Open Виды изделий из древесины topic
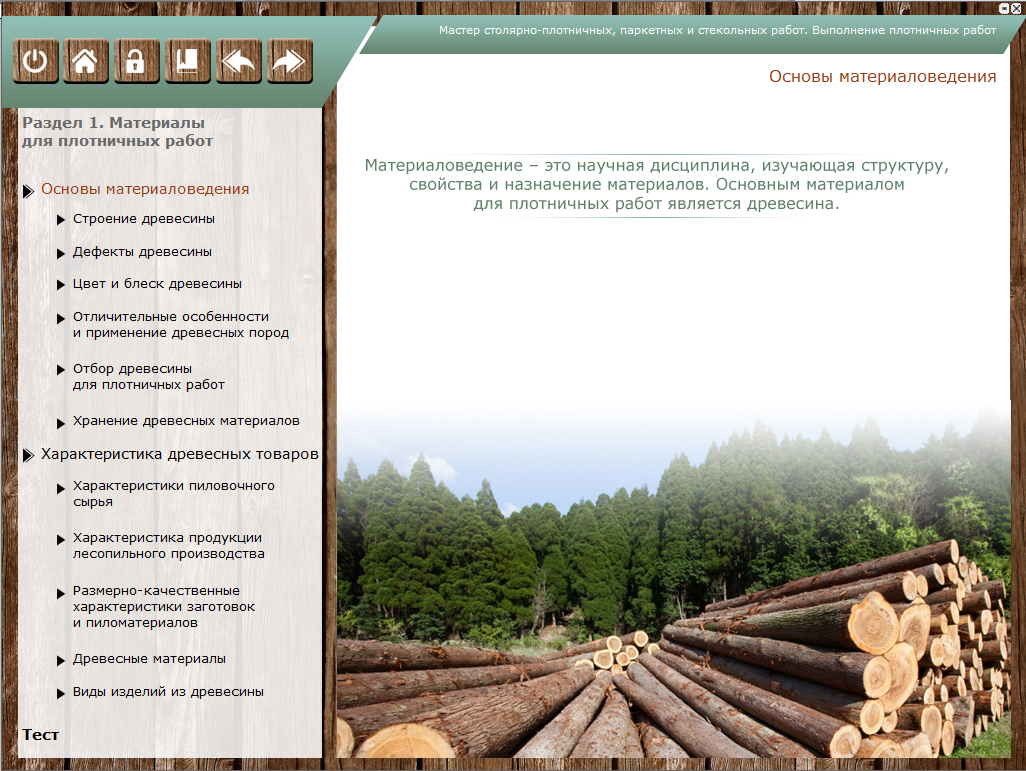This screenshot has height=771, width=1026. (168, 692)
